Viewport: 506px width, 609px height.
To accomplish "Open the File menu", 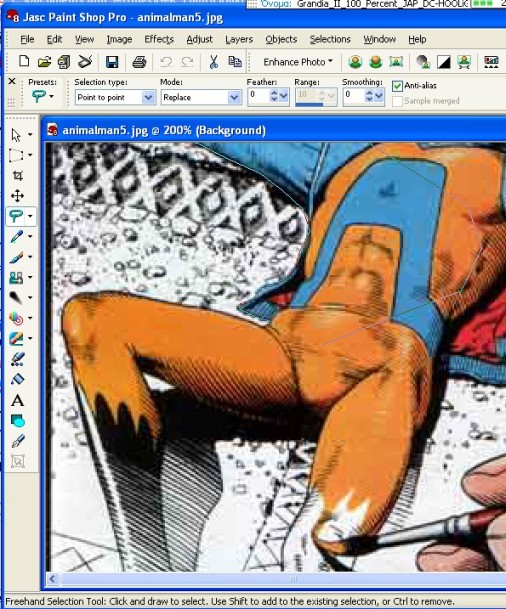I will coord(27,39).
